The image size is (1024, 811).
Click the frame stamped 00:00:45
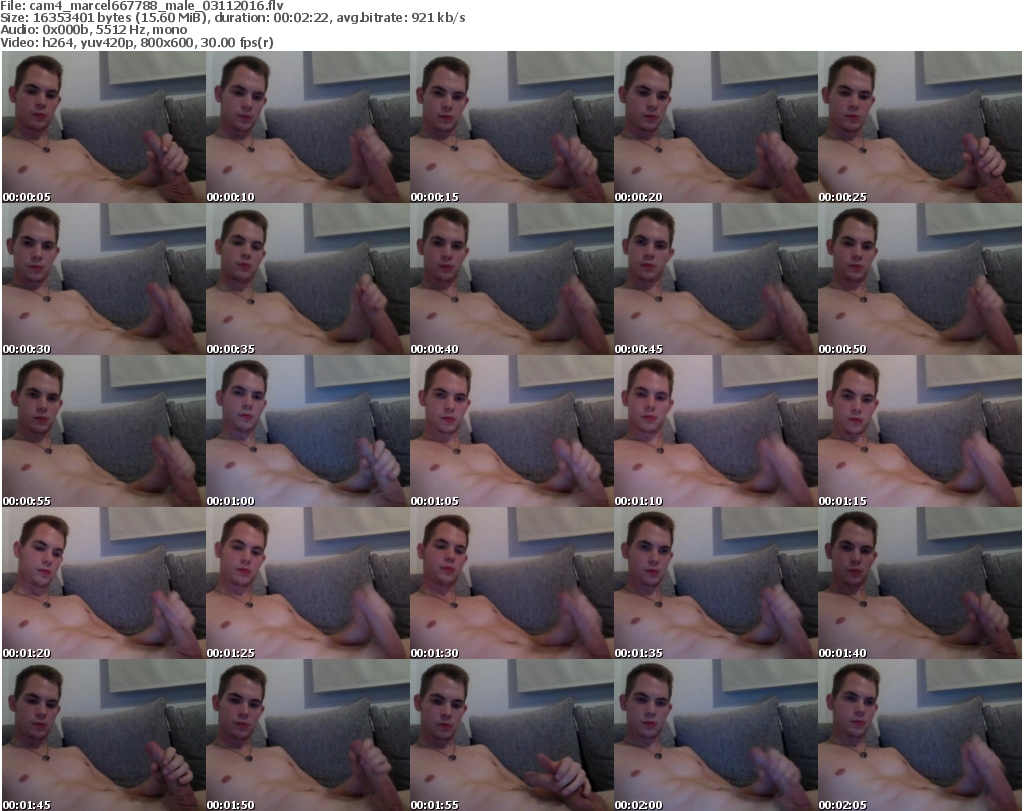[716, 279]
